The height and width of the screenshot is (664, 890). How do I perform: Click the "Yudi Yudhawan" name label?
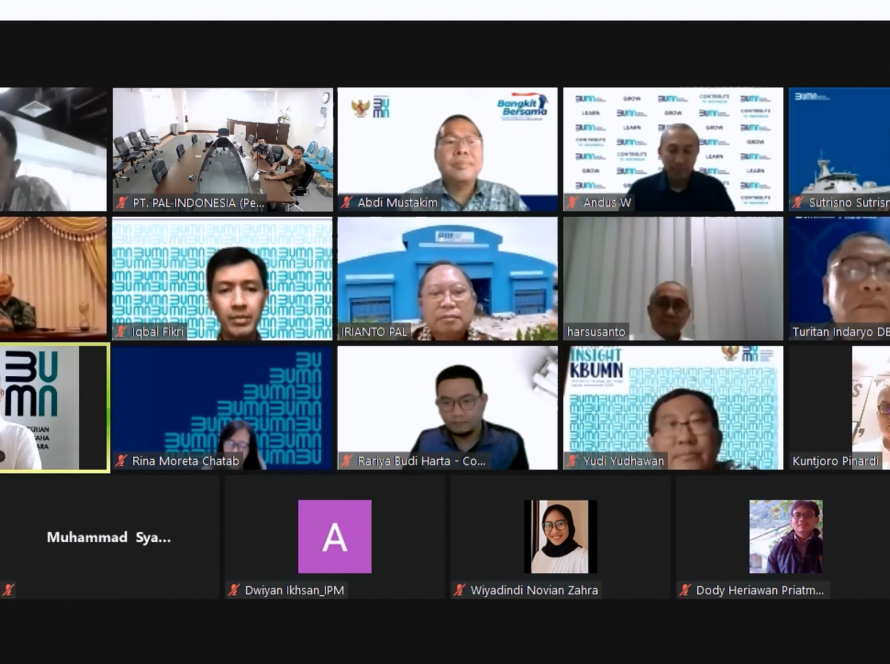pyautogui.click(x=623, y=461)
